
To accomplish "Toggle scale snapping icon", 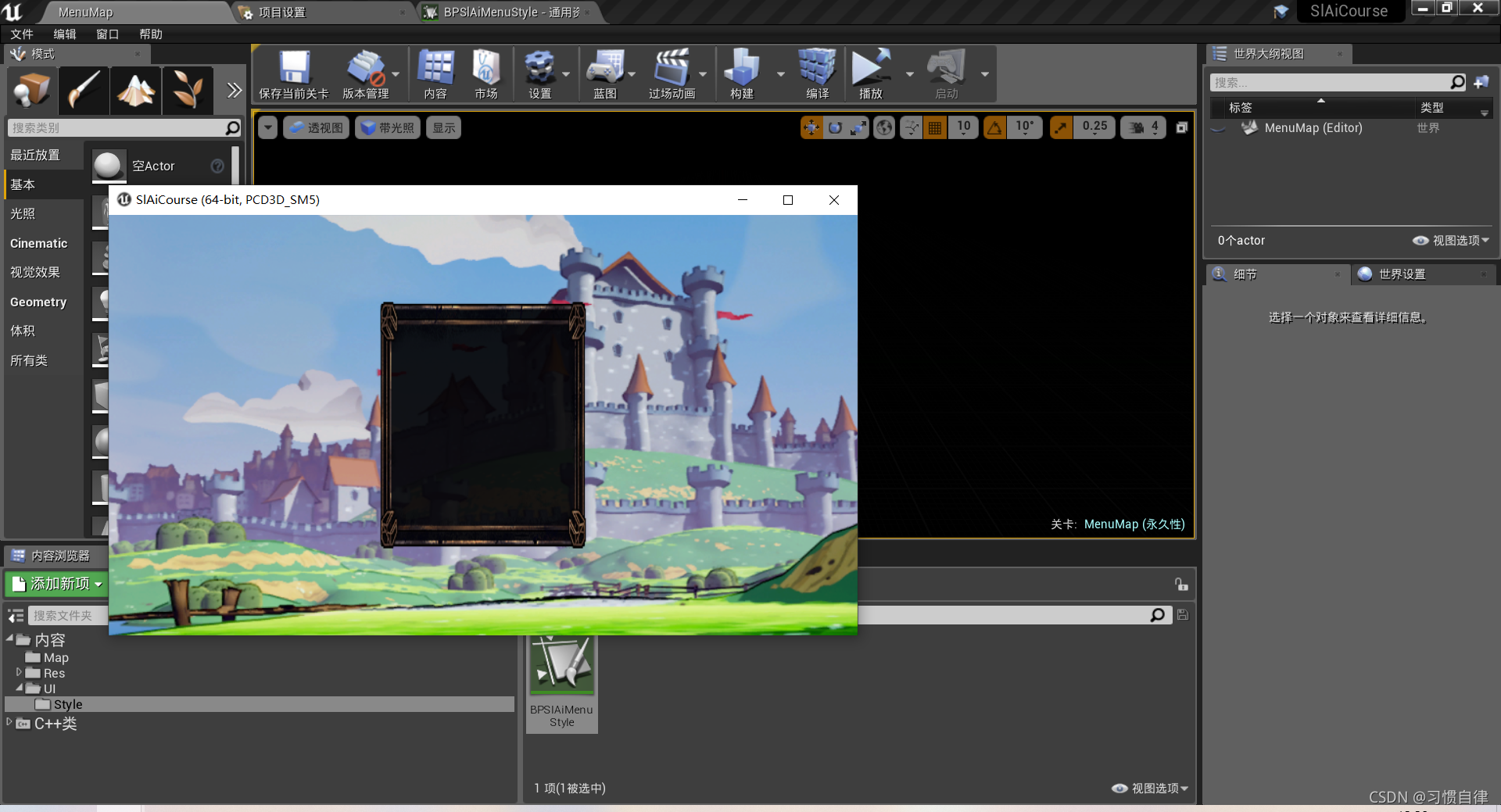I will (x=1061, y=127).
